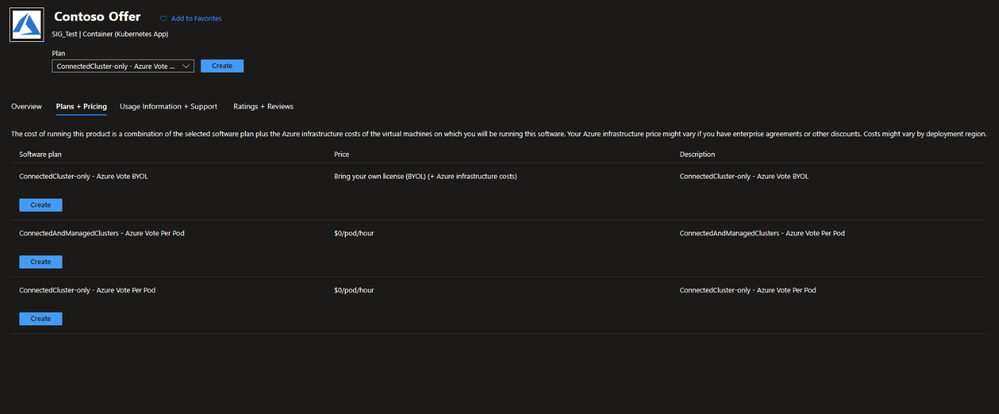This screenshot has height=414, width=999.
Task: Create the ConnectedAndManagedClusters Azure Vote Per Pod plan
Action: coord(41,262)
